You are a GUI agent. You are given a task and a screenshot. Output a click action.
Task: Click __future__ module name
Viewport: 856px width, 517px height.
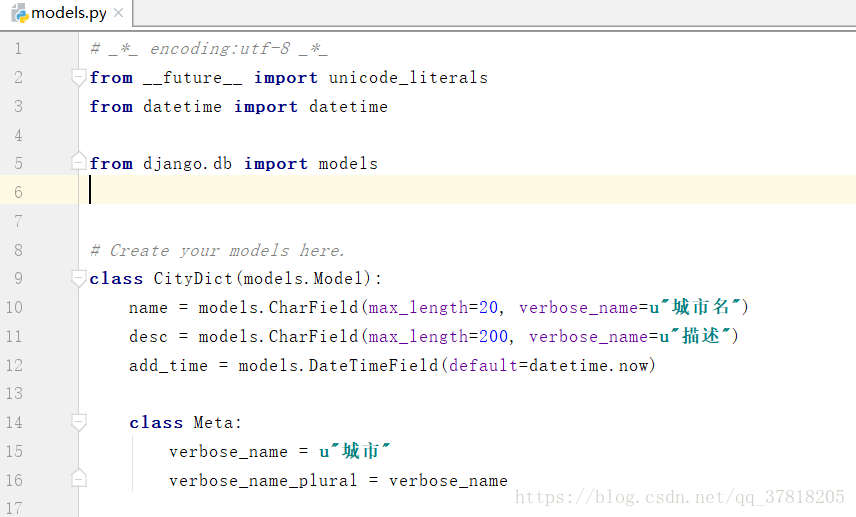pos(193,78)
